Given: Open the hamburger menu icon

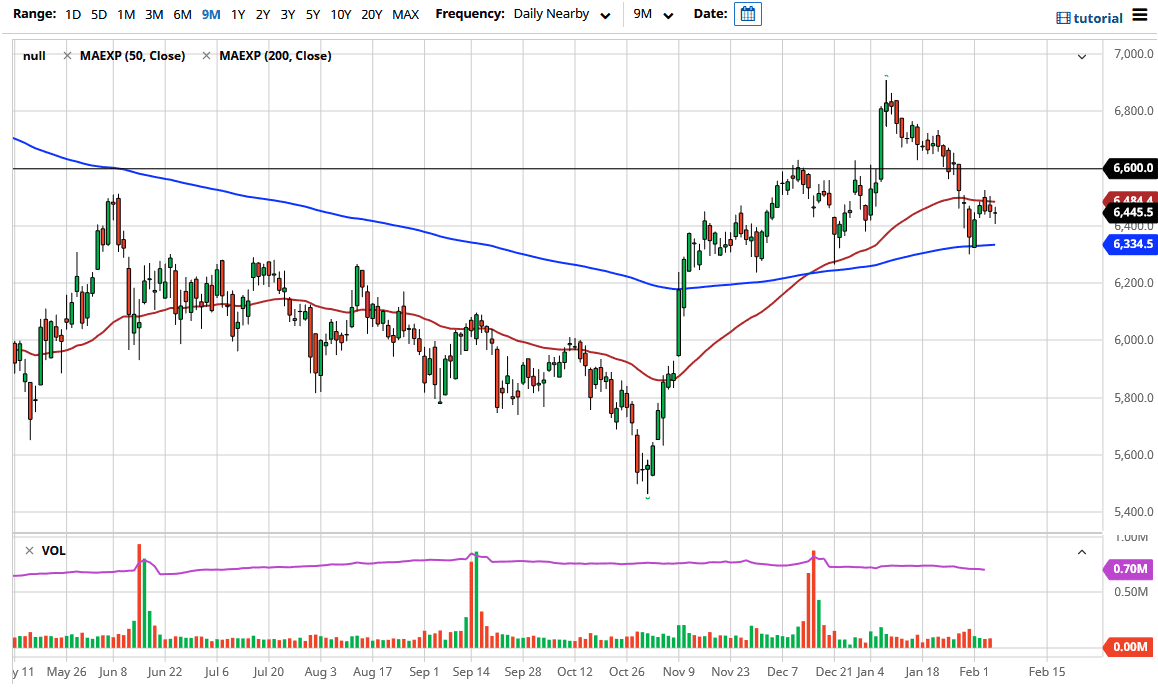Looking at the screenshot, I should pos(1140,15).
